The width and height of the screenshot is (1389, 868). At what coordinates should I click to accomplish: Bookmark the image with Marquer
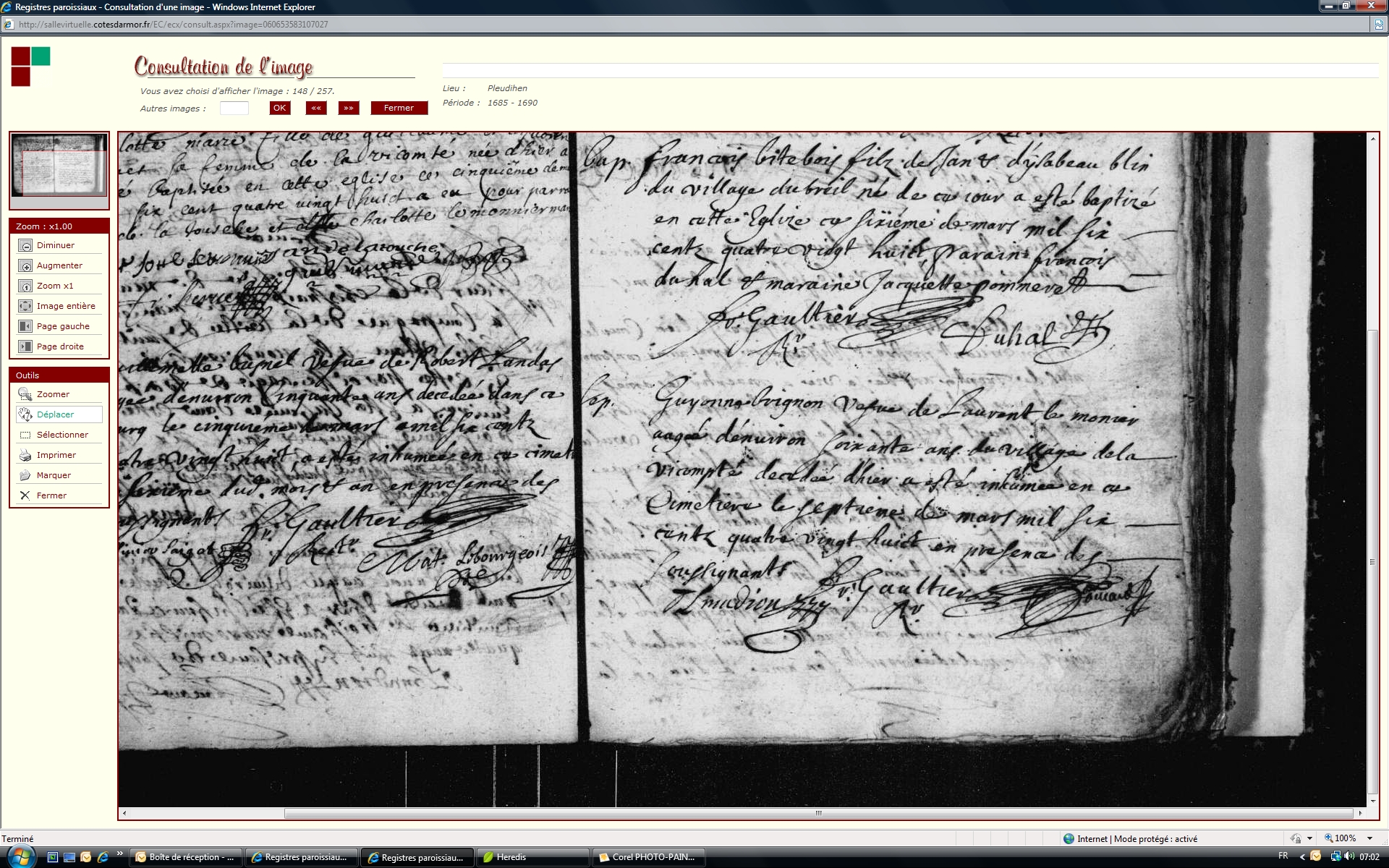[x=25, y=476]
